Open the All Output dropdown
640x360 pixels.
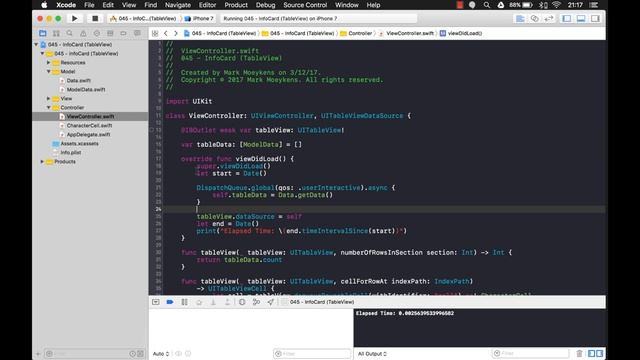click(x=372, y=354)
